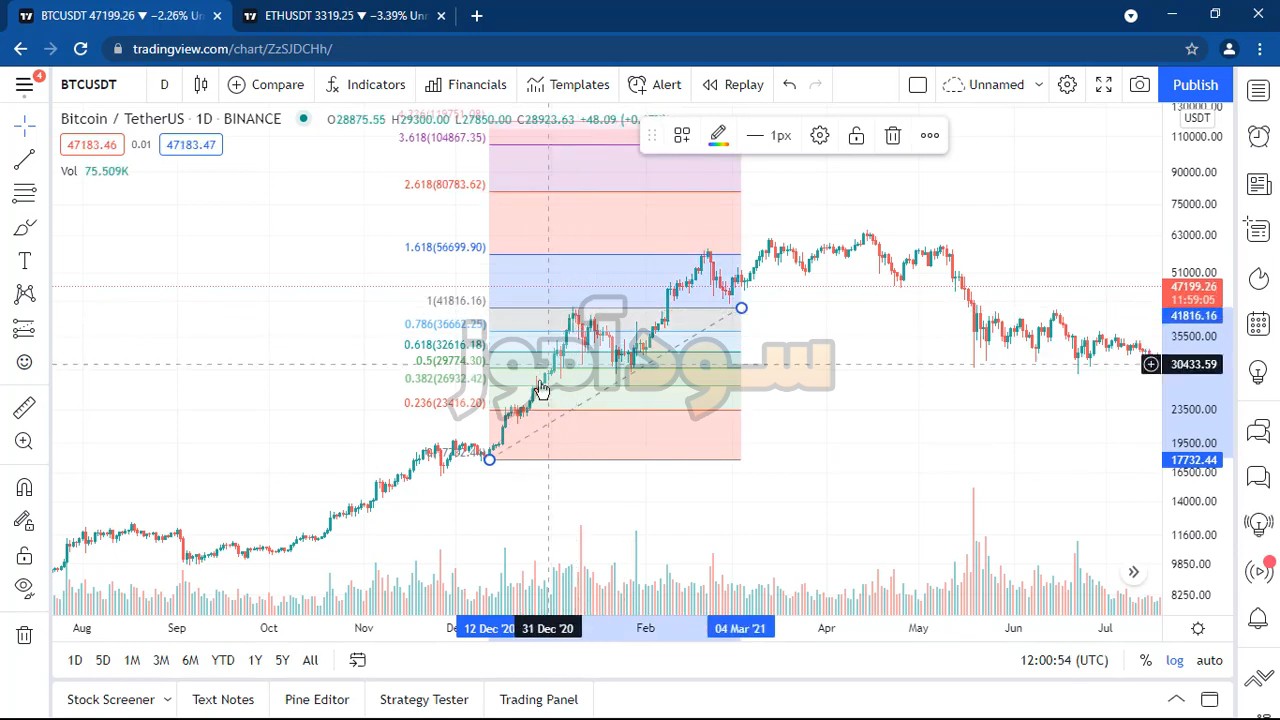Activate the zoom in tool
This screenshot has width=1280, height=720.
click(25, 441)
